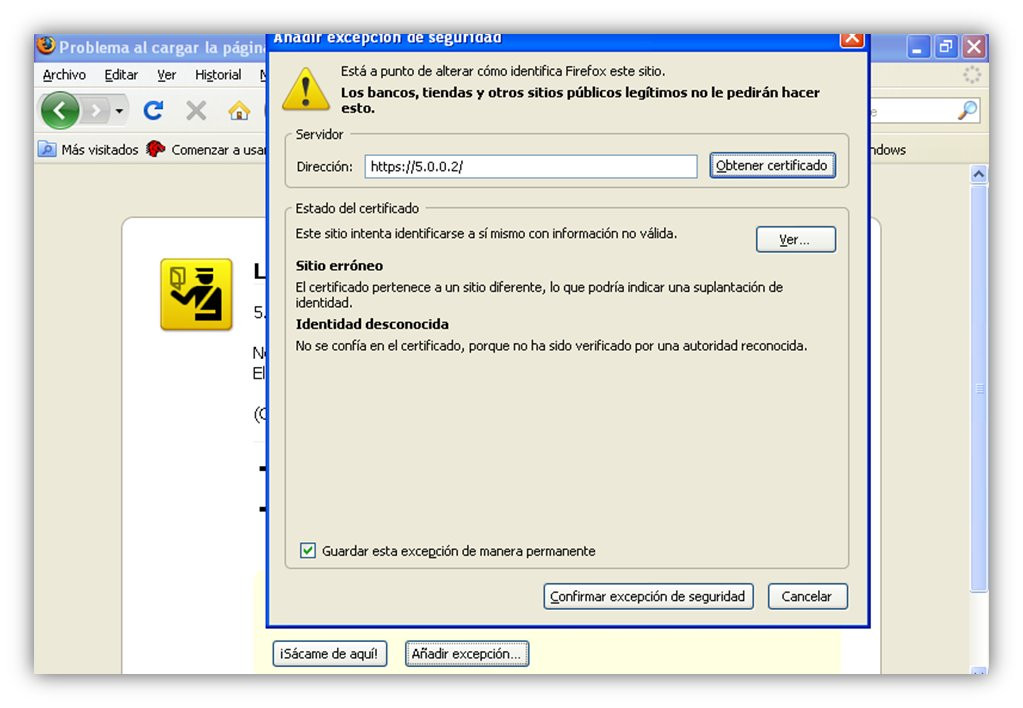Open the Historial menu
The image size is (1023, 708).
(x=218, y=75)
